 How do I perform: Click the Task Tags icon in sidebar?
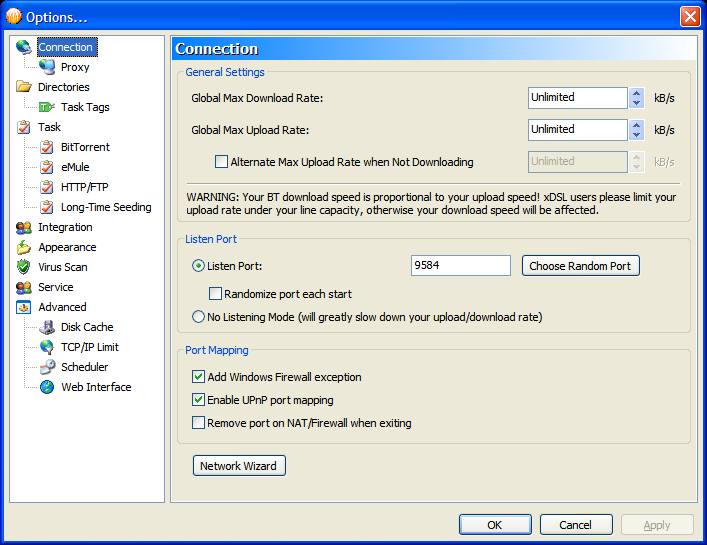pos(47,107)
